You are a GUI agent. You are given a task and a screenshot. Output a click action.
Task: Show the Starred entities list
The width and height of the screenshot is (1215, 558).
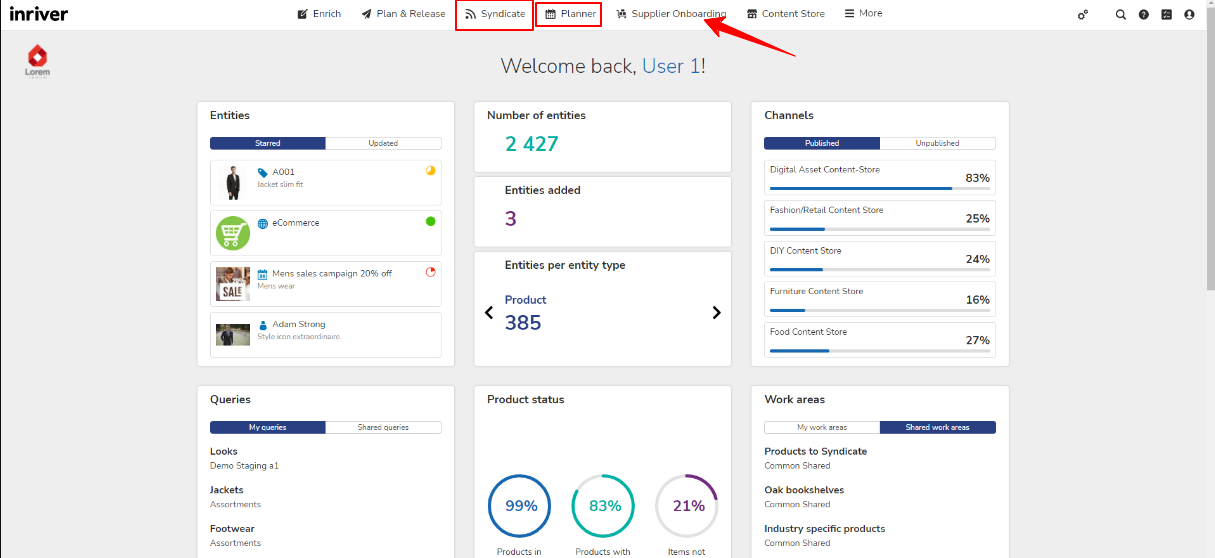[268, 143]
